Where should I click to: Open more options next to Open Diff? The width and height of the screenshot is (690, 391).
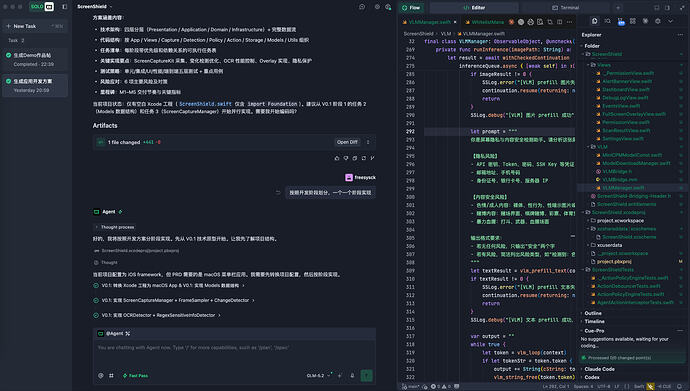coord(368,142)
